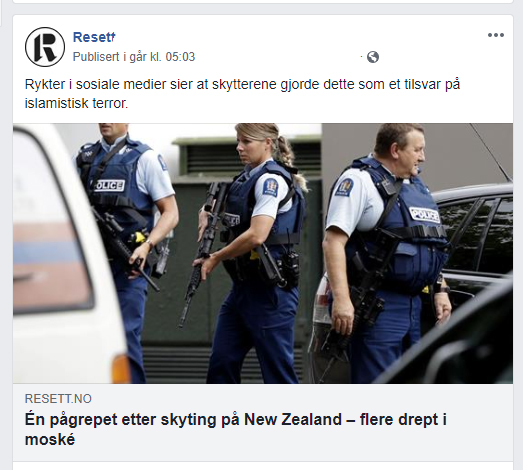Image resolution: width=523 pixels, height=470 pixels.
Task: Open the three-dot post options menu
Action: point(496,35)
